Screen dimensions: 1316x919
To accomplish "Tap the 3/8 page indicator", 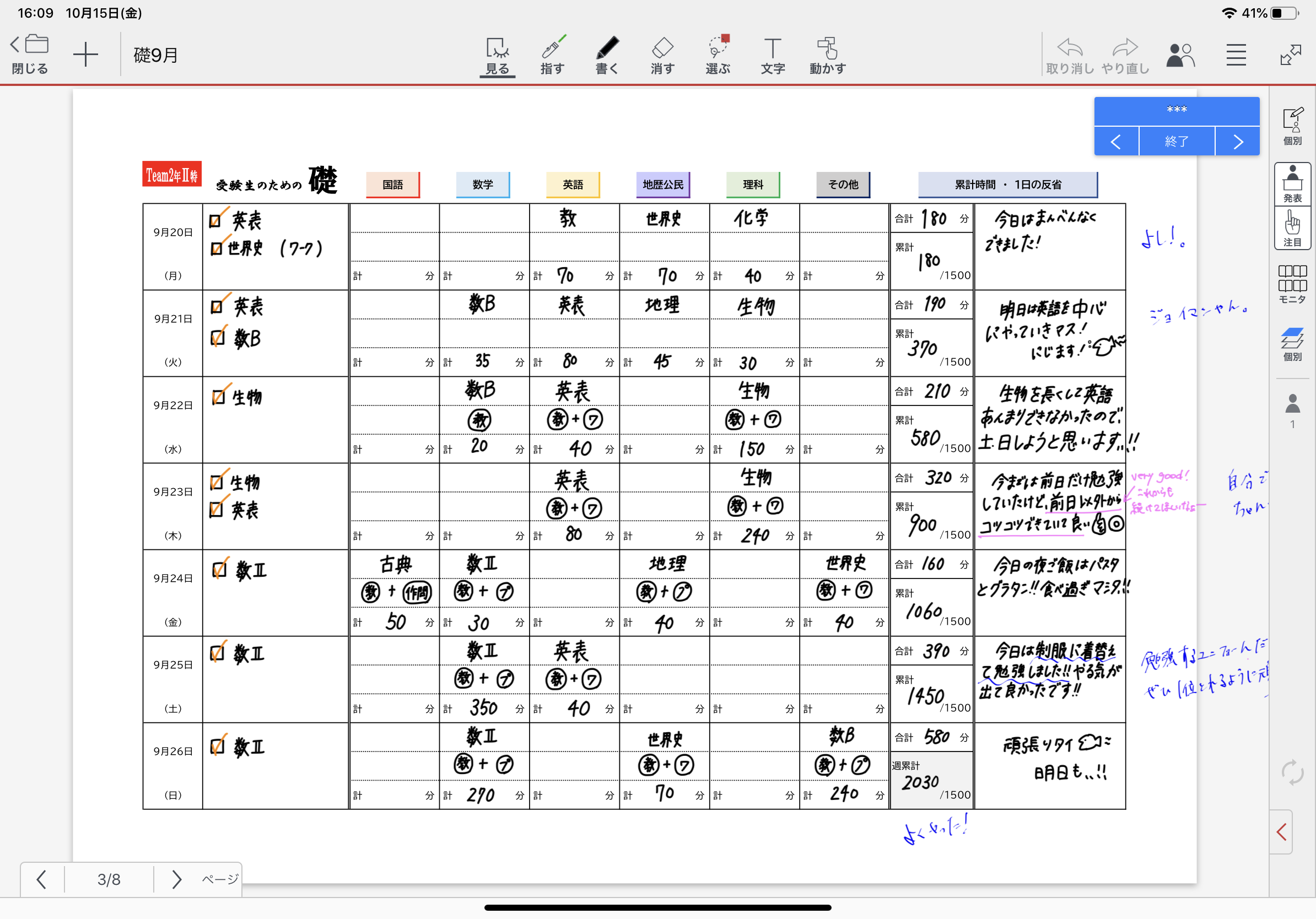I will [109, 879].
